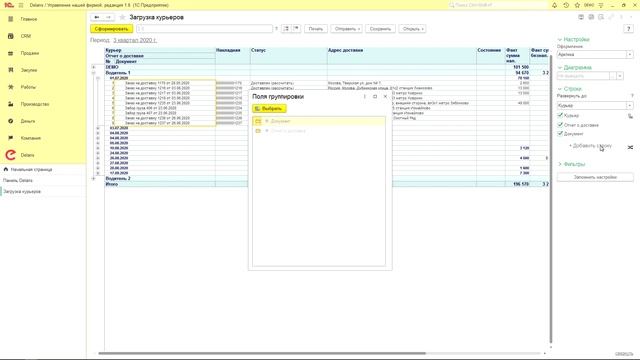Open the Производство section in sidebar
Screen dimensions: 640x360
(35, 104)
